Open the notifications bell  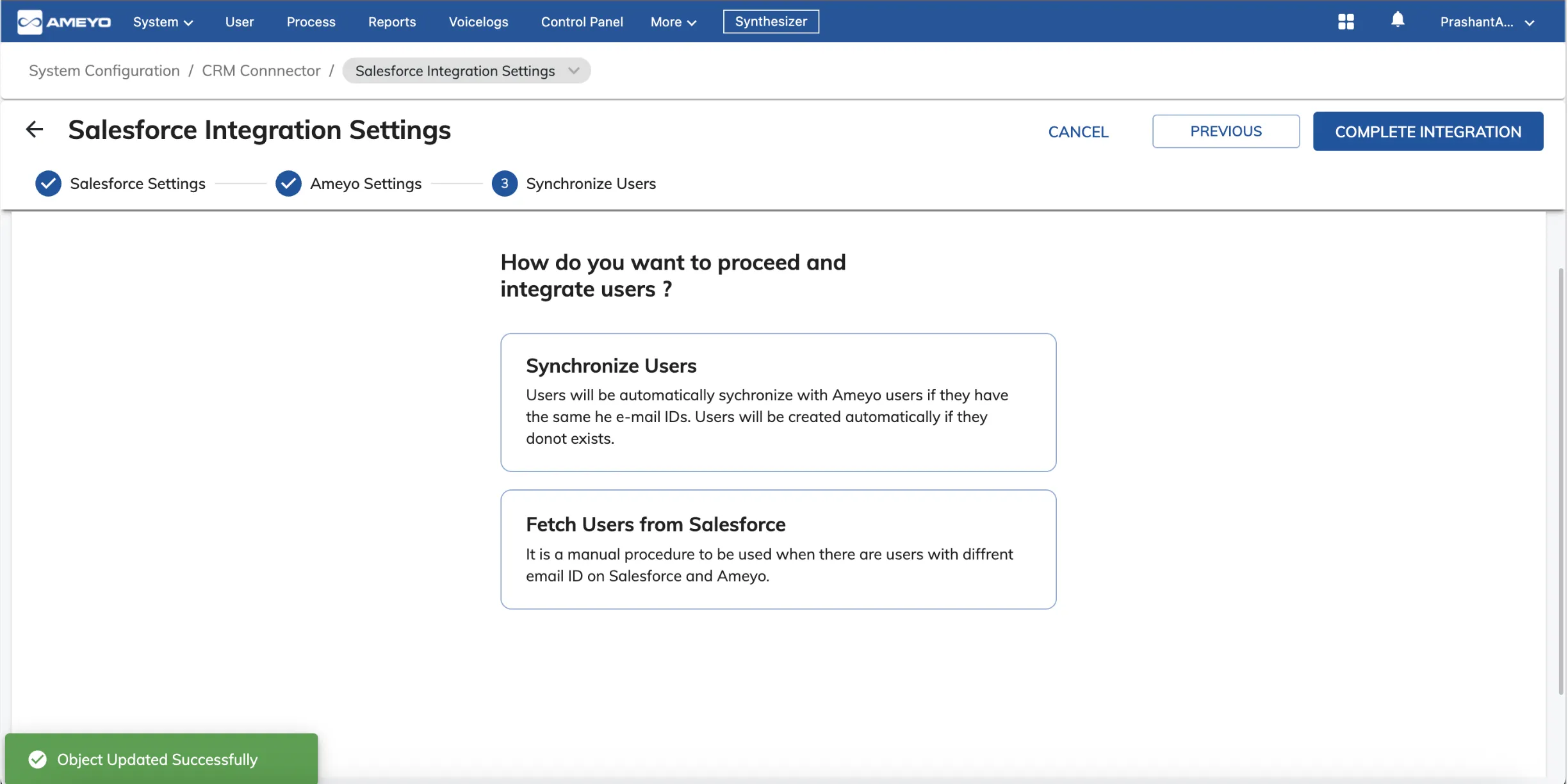(1398, 20)
